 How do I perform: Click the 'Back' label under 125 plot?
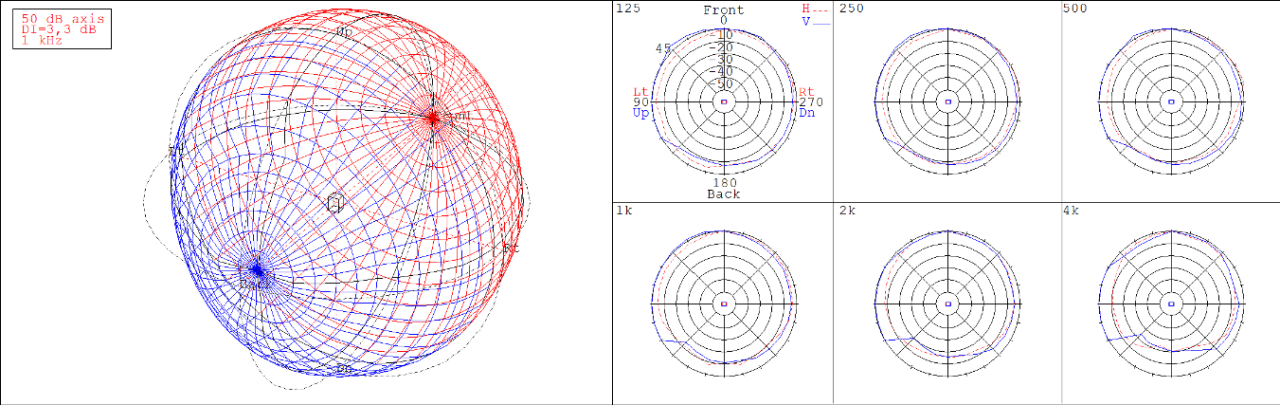coord(724,194)
